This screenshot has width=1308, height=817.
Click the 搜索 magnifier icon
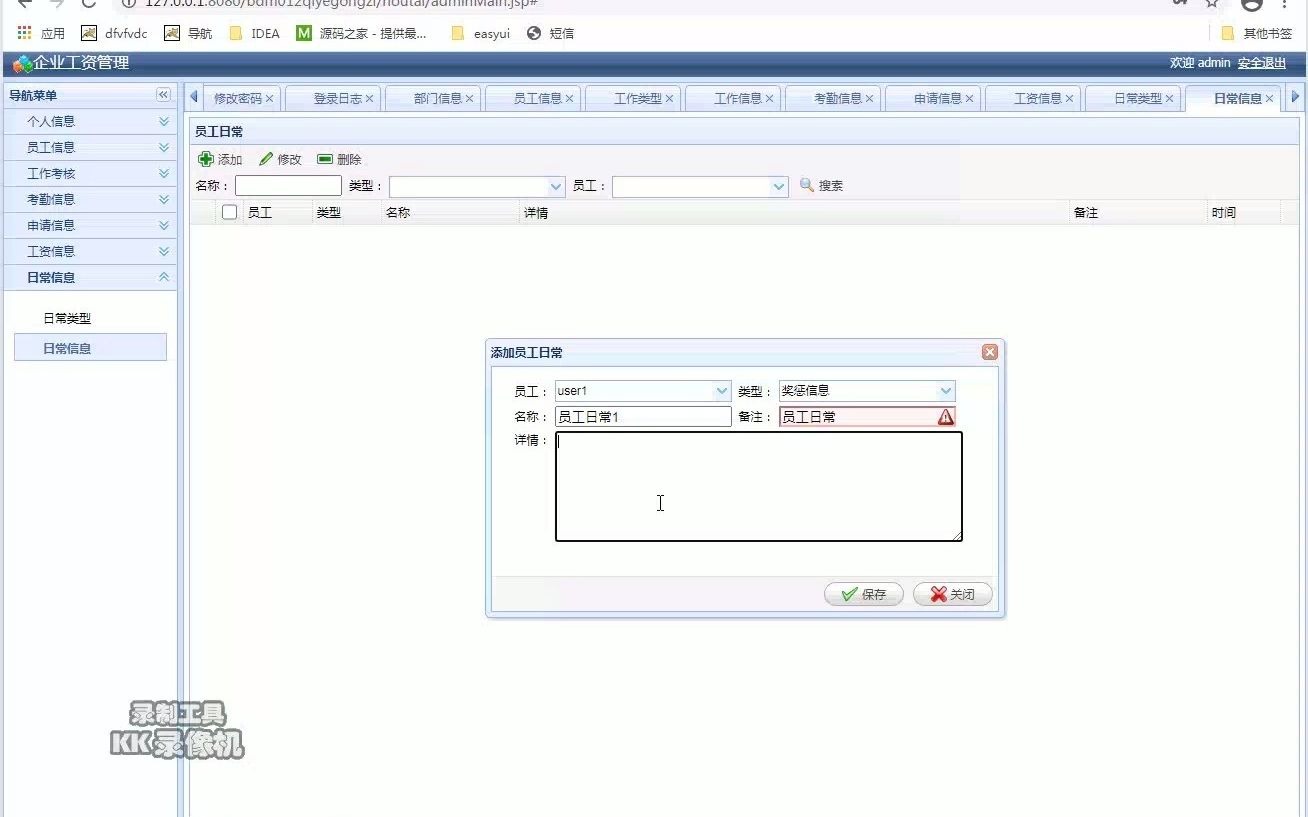[x=807, y=185]
